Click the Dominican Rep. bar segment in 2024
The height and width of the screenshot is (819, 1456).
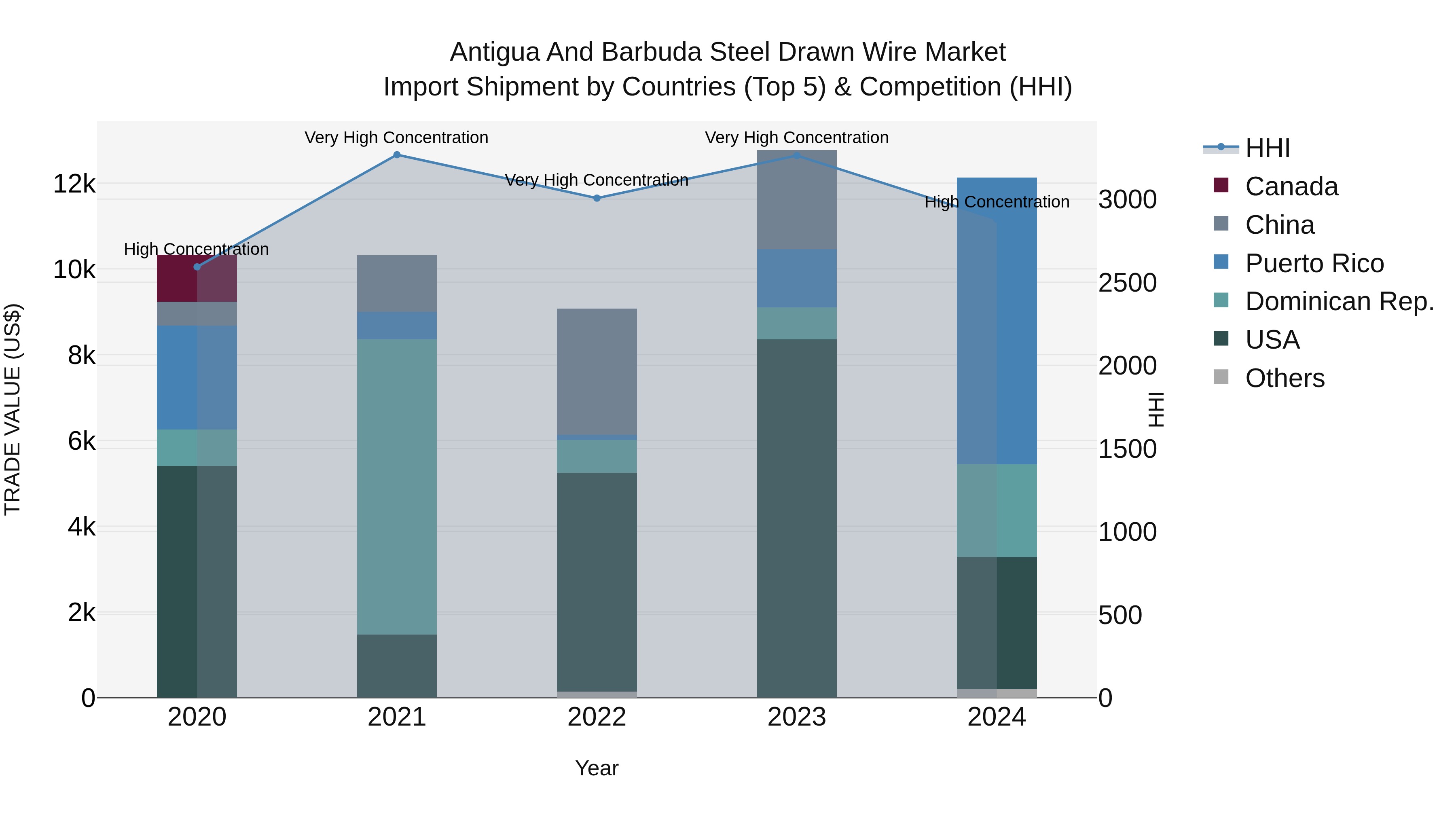coord(997,511)
